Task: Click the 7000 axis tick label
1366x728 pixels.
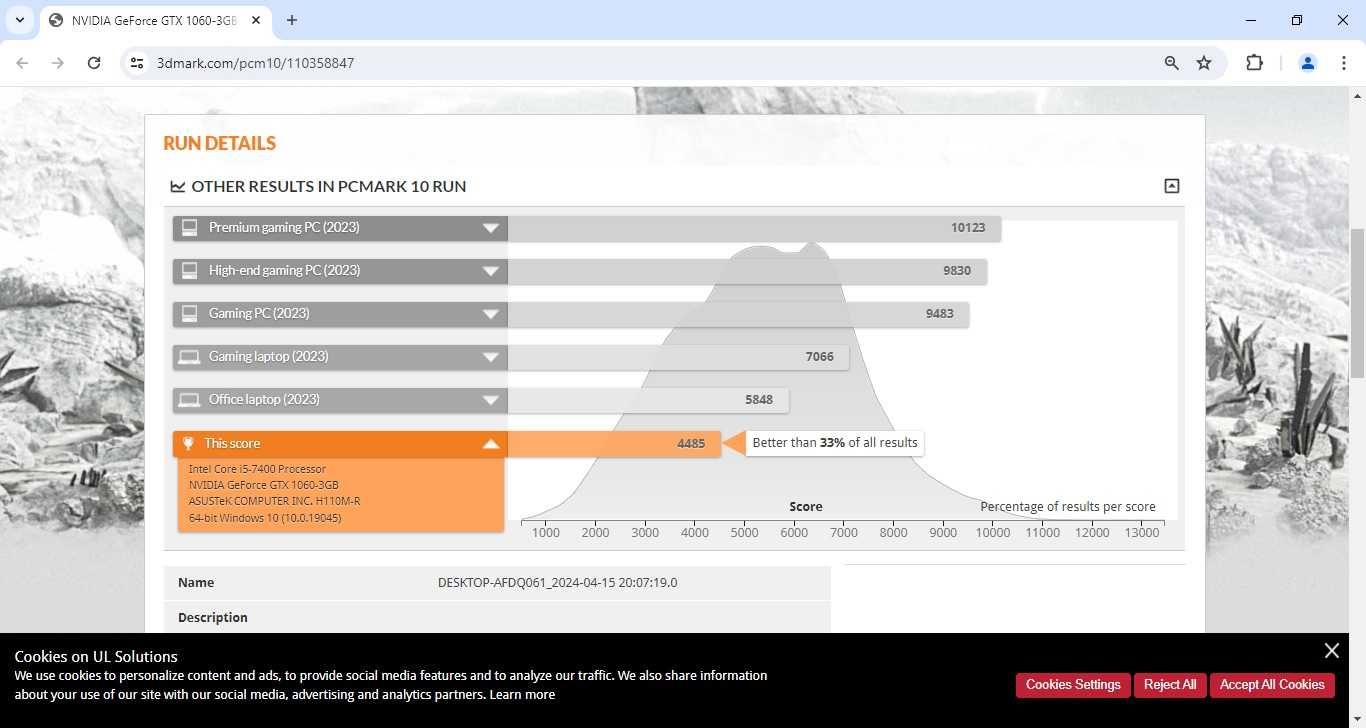Action: click(844, 533)
